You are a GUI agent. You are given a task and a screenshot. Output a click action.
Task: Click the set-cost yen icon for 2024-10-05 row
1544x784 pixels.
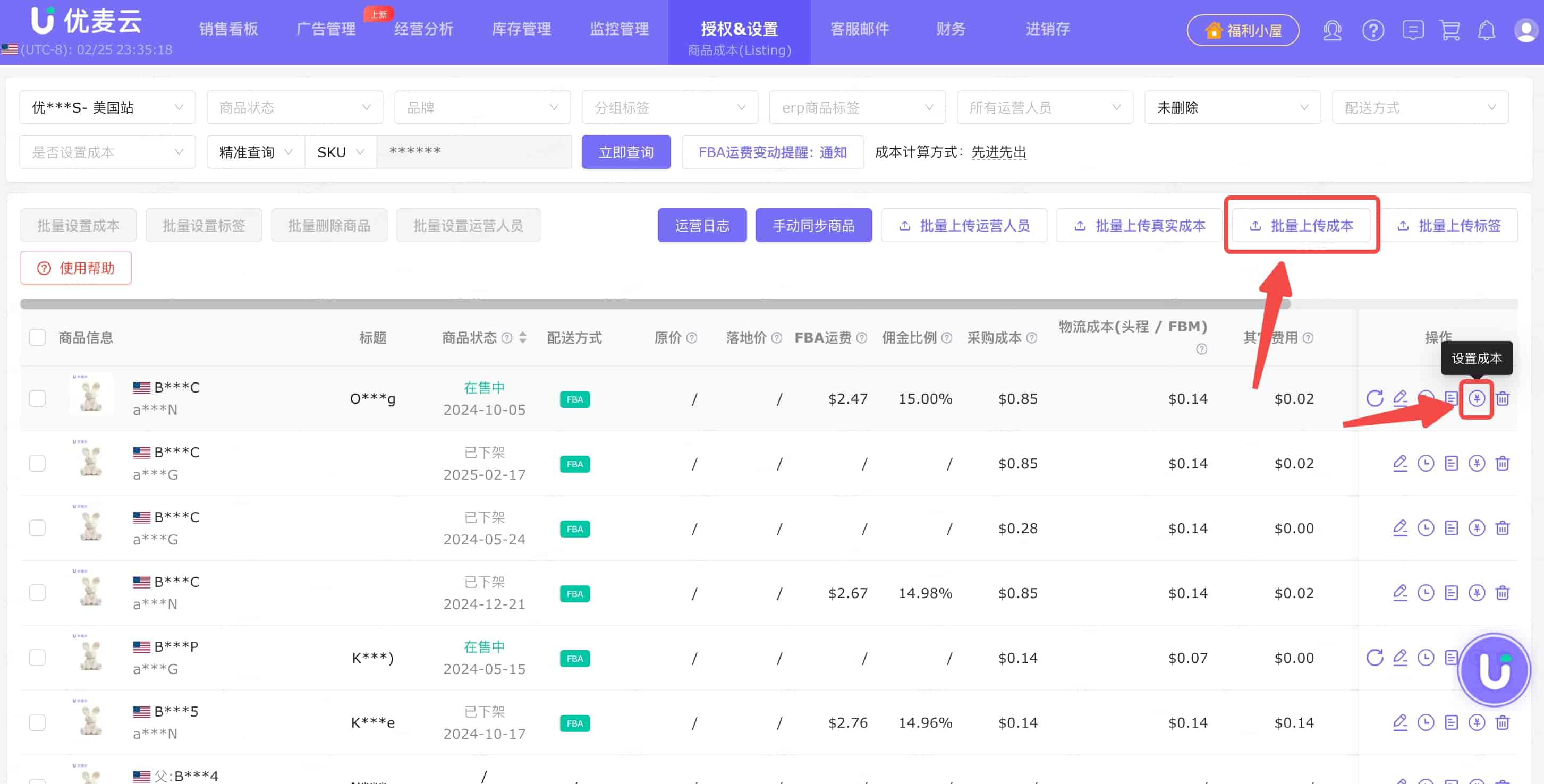[x=1477, y=398]
